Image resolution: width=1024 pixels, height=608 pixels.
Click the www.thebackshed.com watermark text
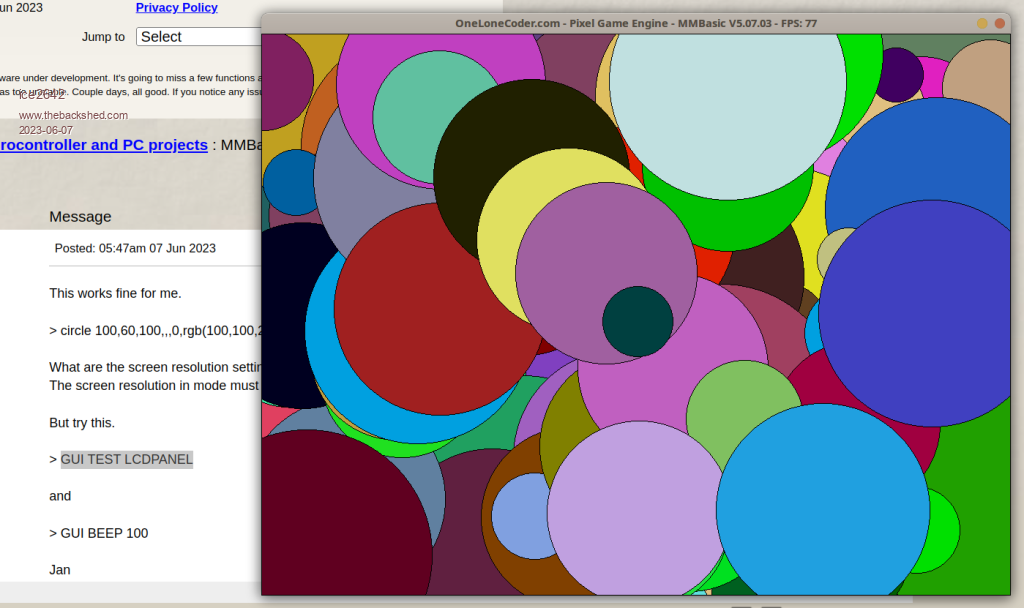pyautogui.click(x=73, y=115)
